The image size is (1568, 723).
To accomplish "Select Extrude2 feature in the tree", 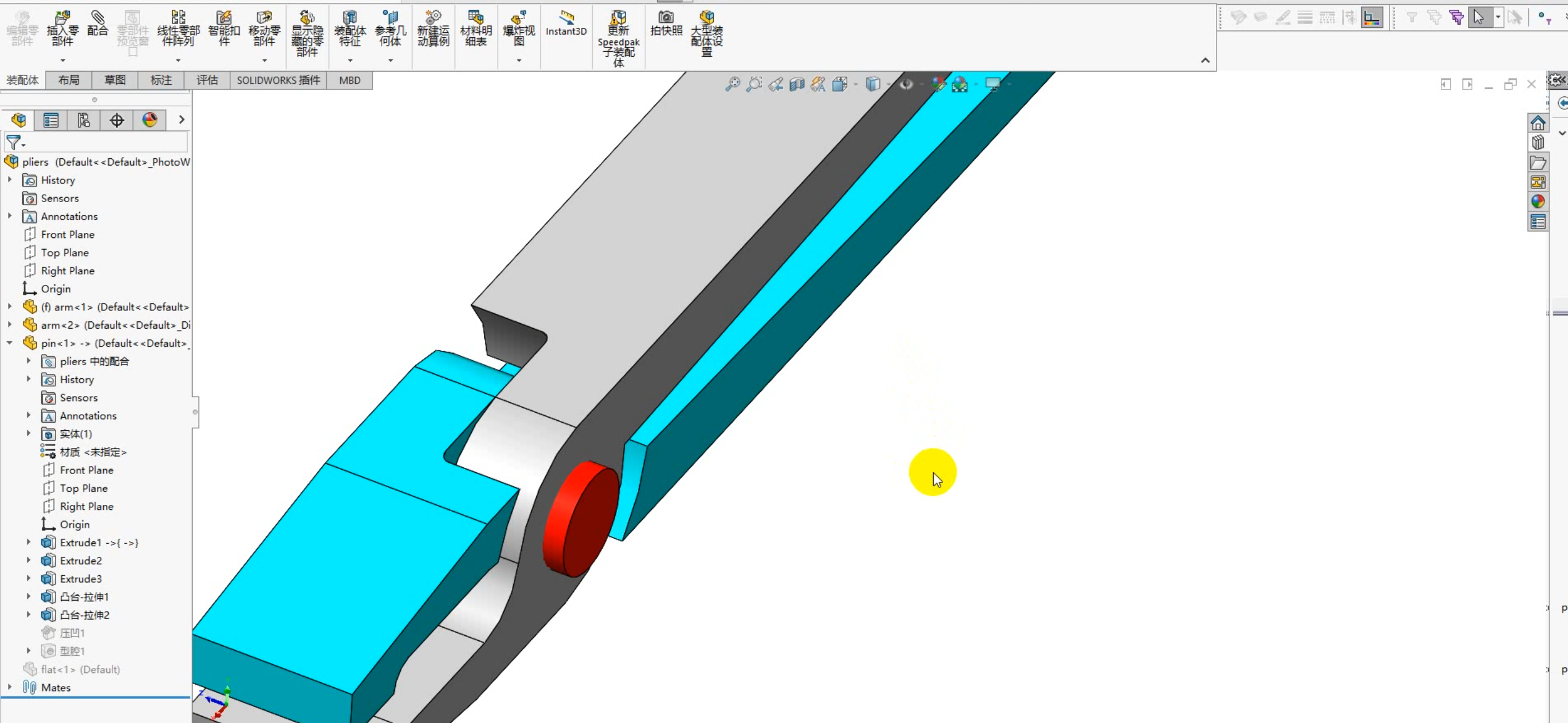I will (x=81, y=560).
